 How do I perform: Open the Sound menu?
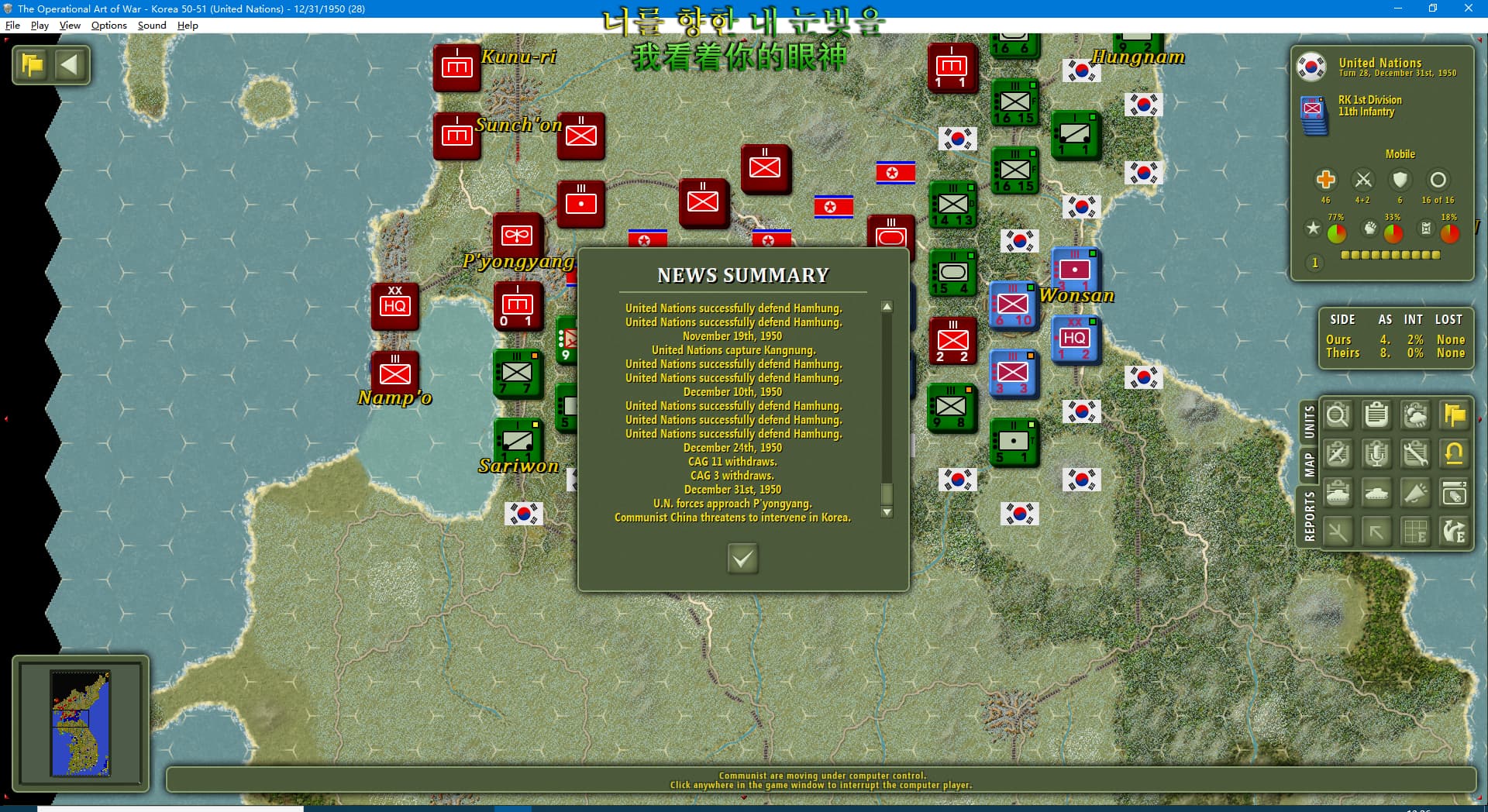coord(152,25)
